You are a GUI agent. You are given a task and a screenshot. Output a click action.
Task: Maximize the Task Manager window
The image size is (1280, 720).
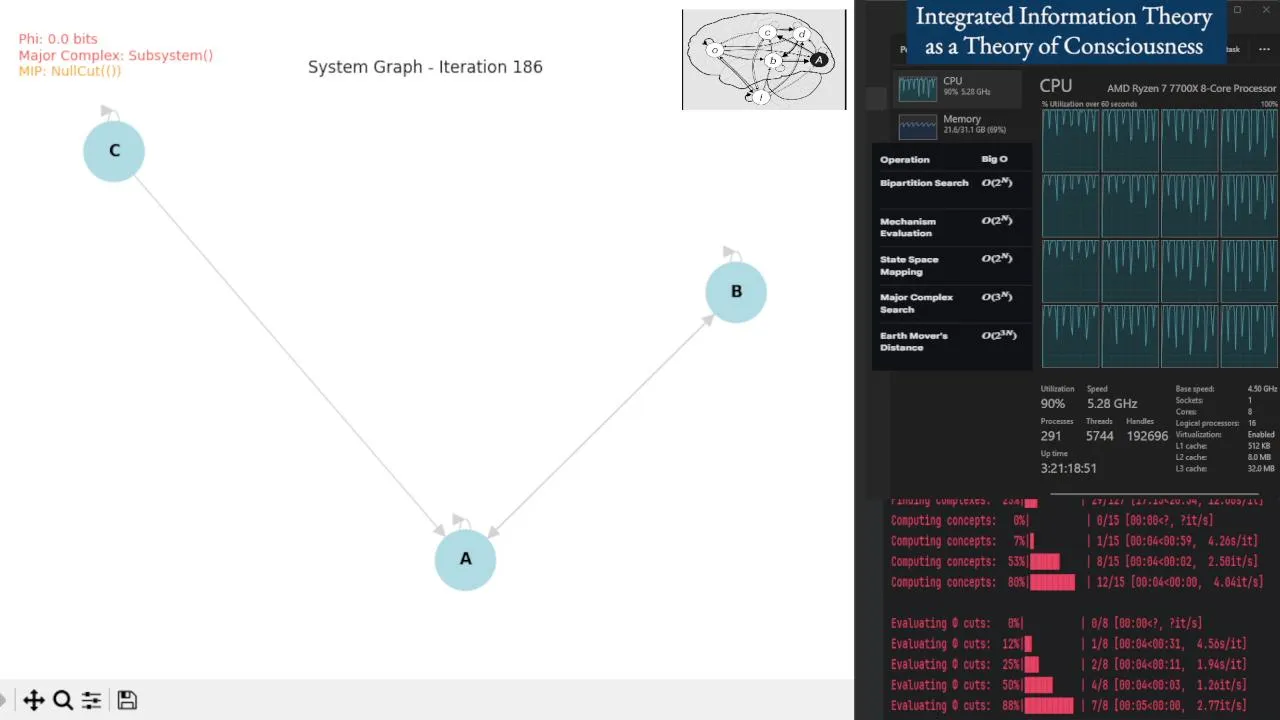tap(1237, 10)
